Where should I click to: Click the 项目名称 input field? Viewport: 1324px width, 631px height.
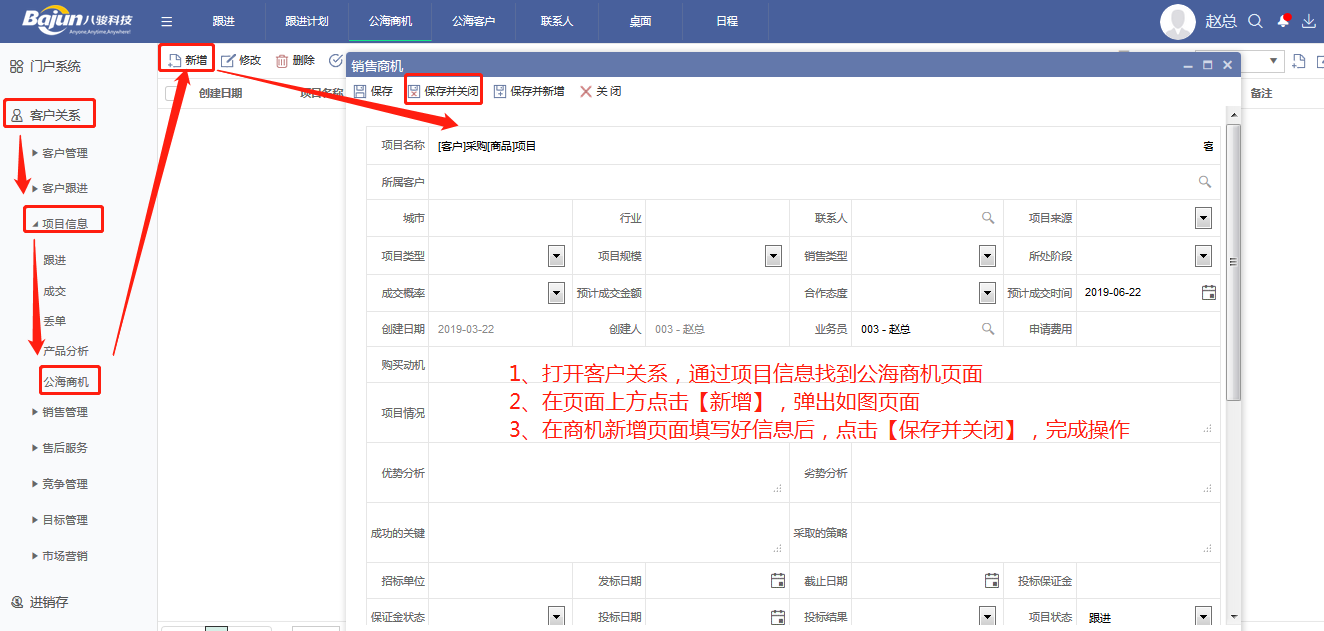815,146
